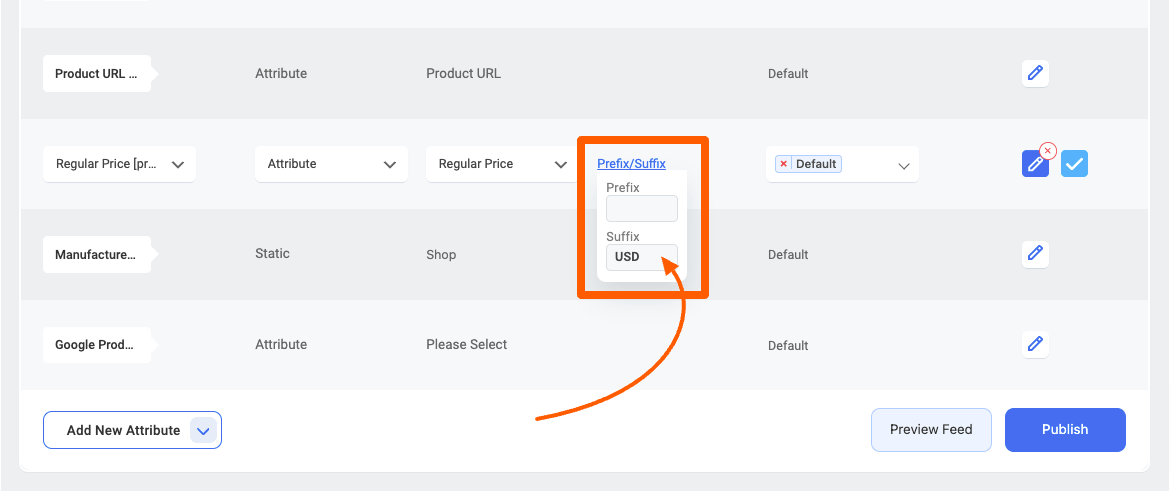
Task: Select the Product URL attribute label
Action: point(97,74)
